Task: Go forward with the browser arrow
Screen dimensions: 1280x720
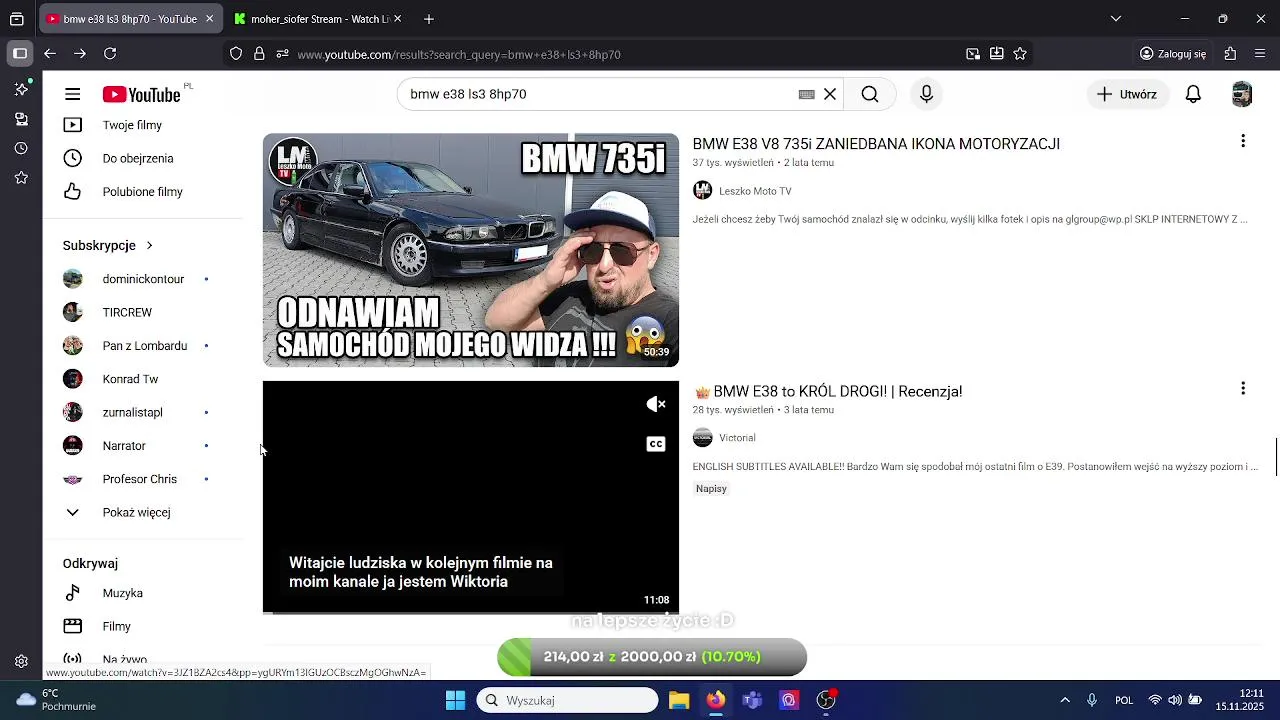Action: pos(80,54)
